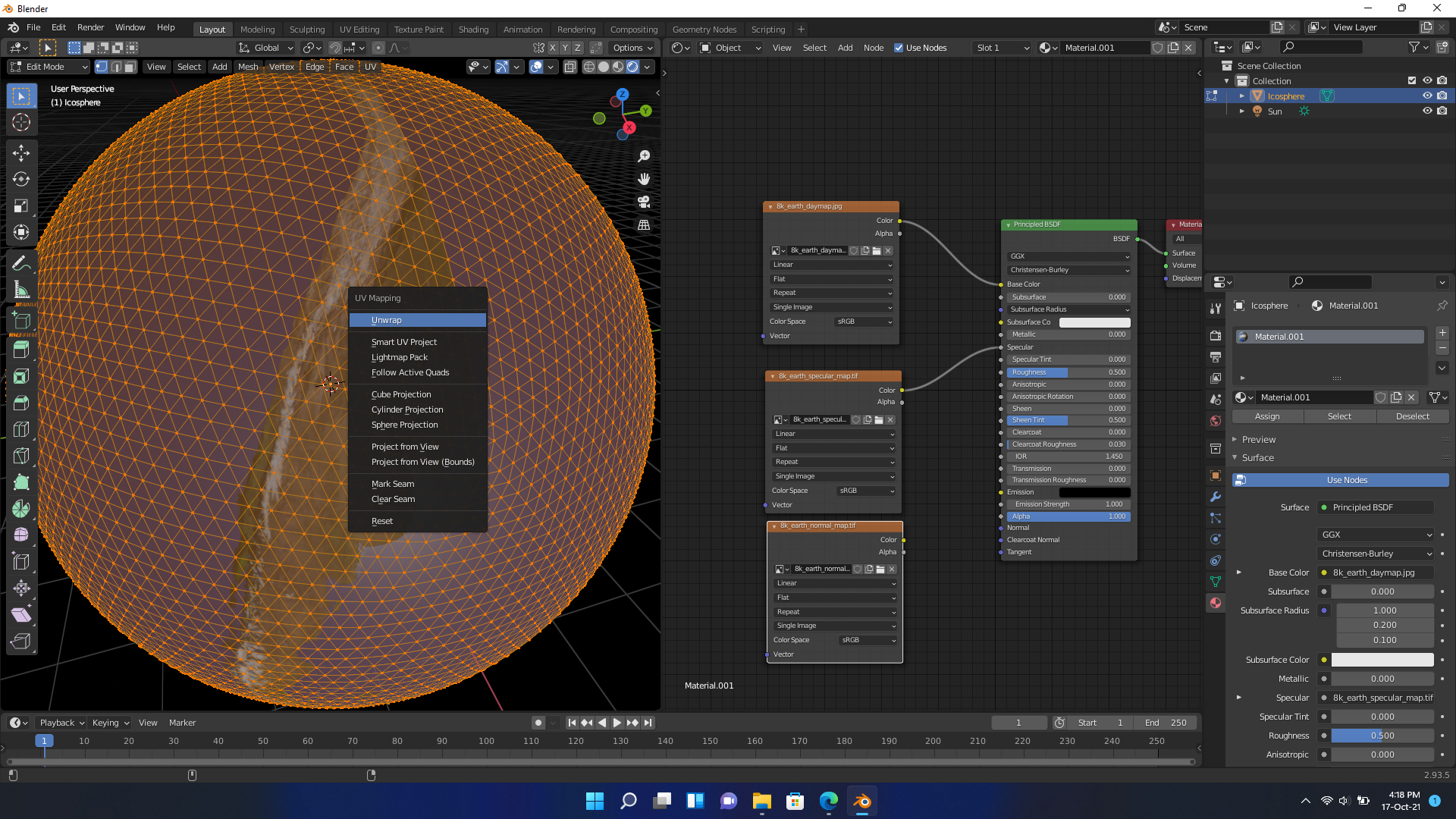
Task: Open GGX distribution dropdown in Principled BSDF node
Action: (x=1069, y=256)
